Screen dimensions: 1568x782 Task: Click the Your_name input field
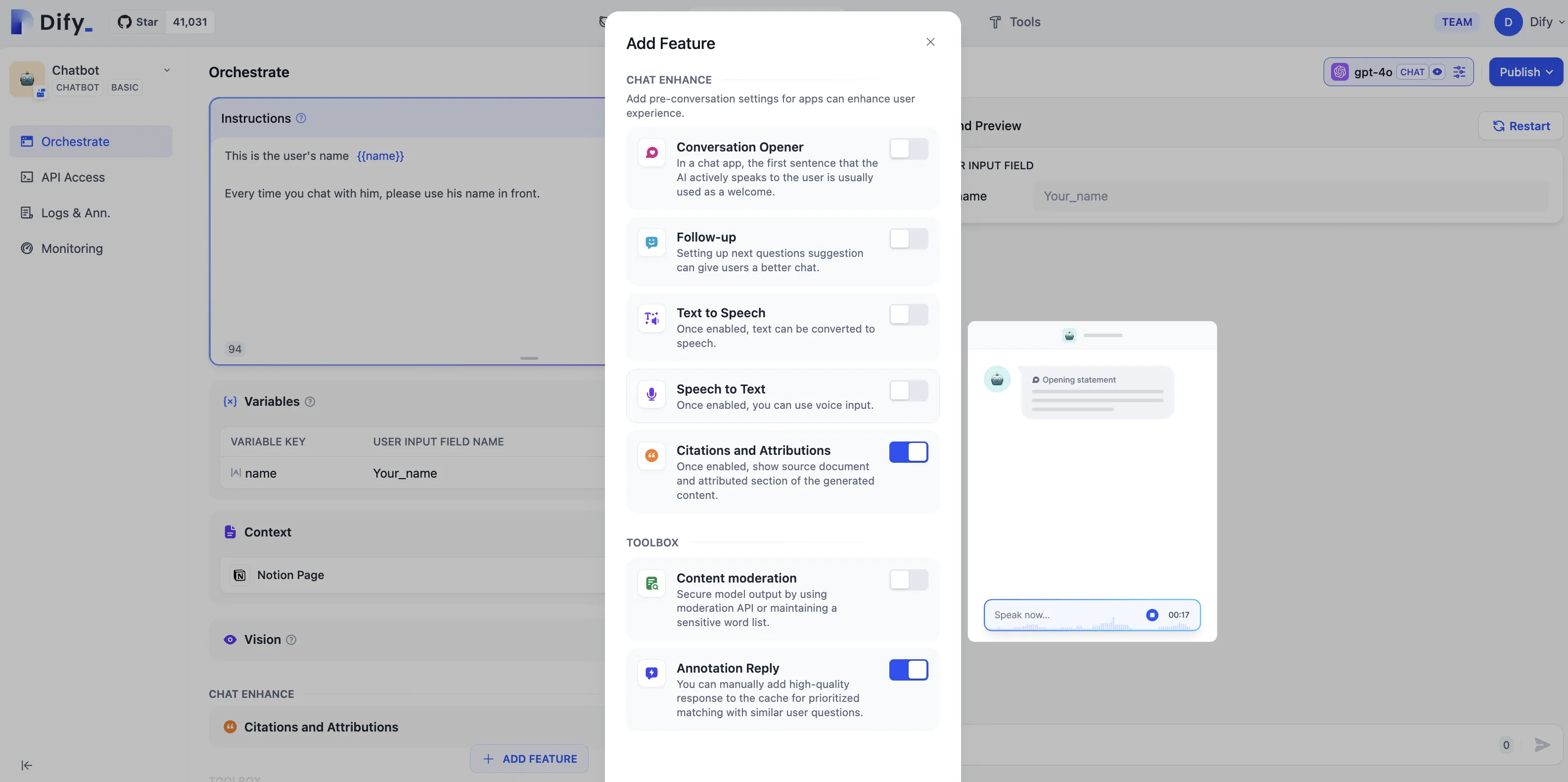(x=1291, y=196)
